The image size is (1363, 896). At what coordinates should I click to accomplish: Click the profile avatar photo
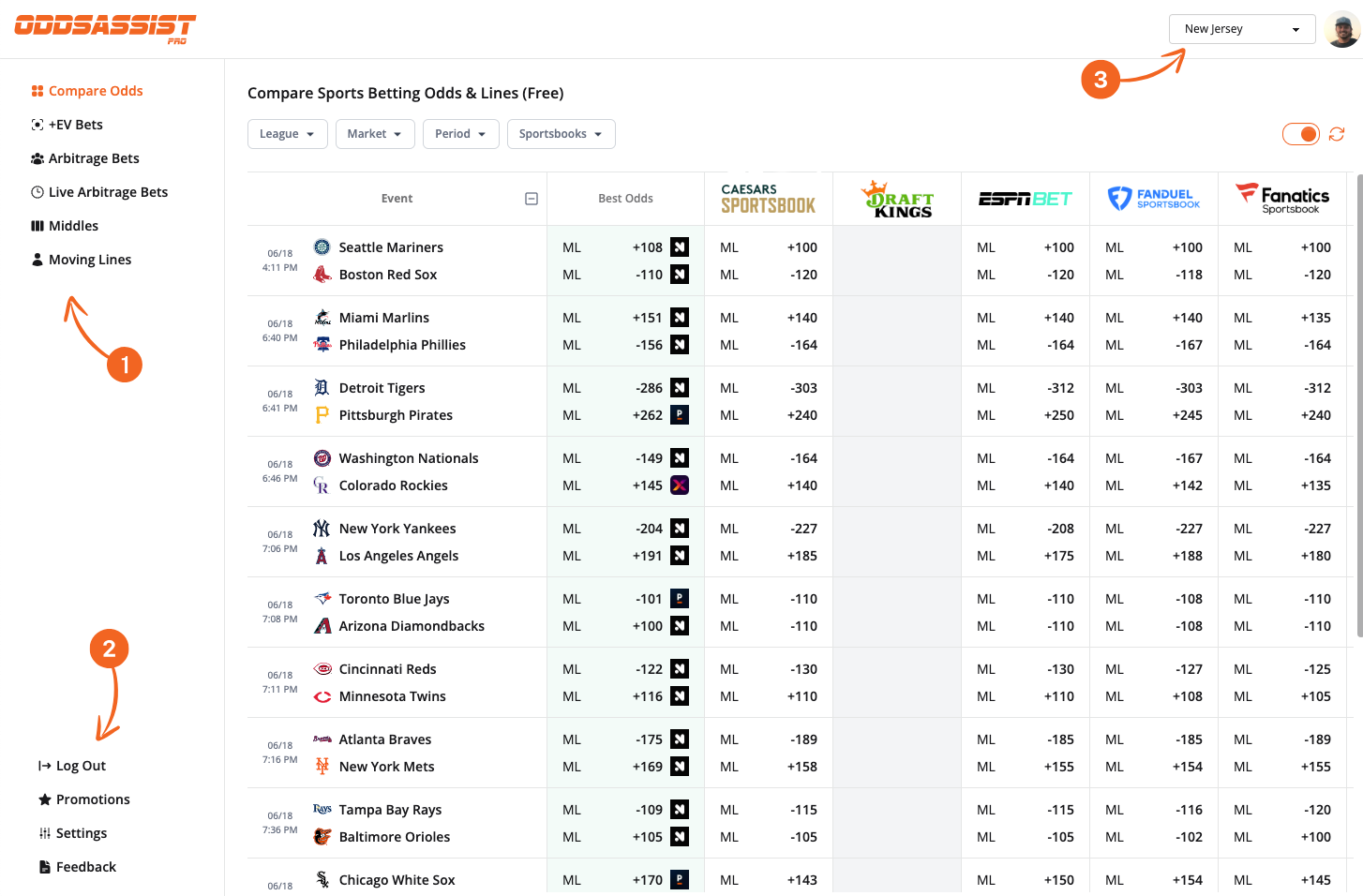tap(1342, 28)
